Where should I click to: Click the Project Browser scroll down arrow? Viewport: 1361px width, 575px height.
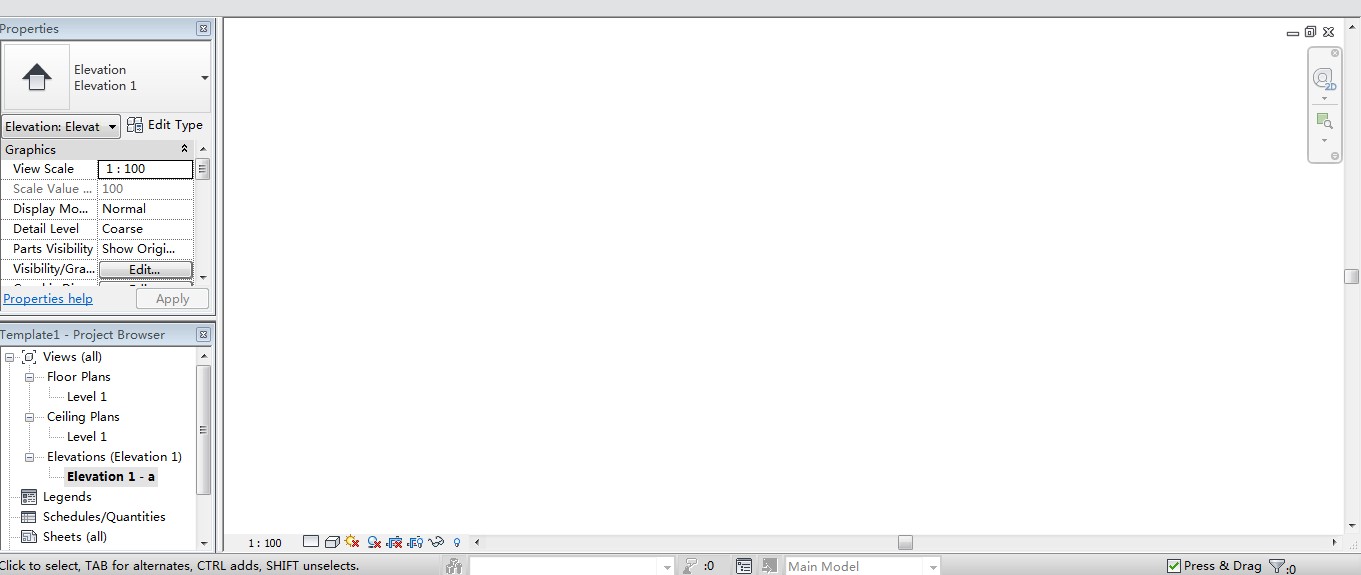[x=204, y=543]
